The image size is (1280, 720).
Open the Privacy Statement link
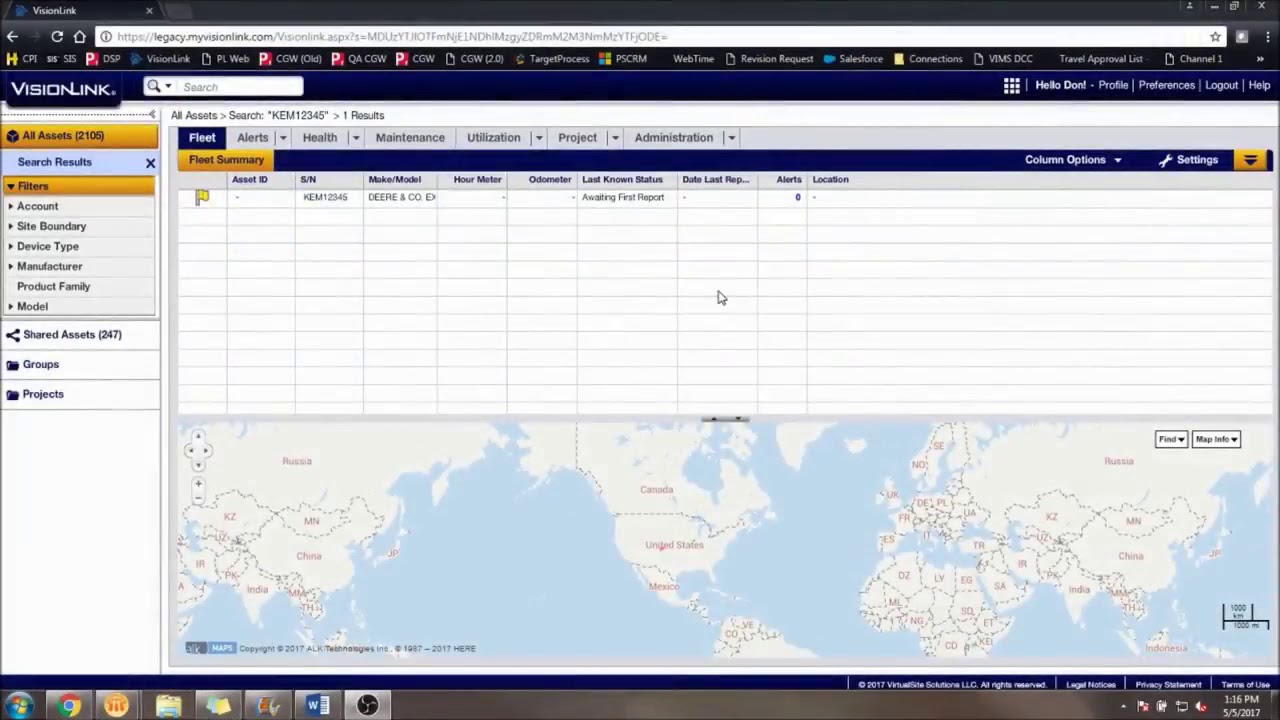(1168, 685)
